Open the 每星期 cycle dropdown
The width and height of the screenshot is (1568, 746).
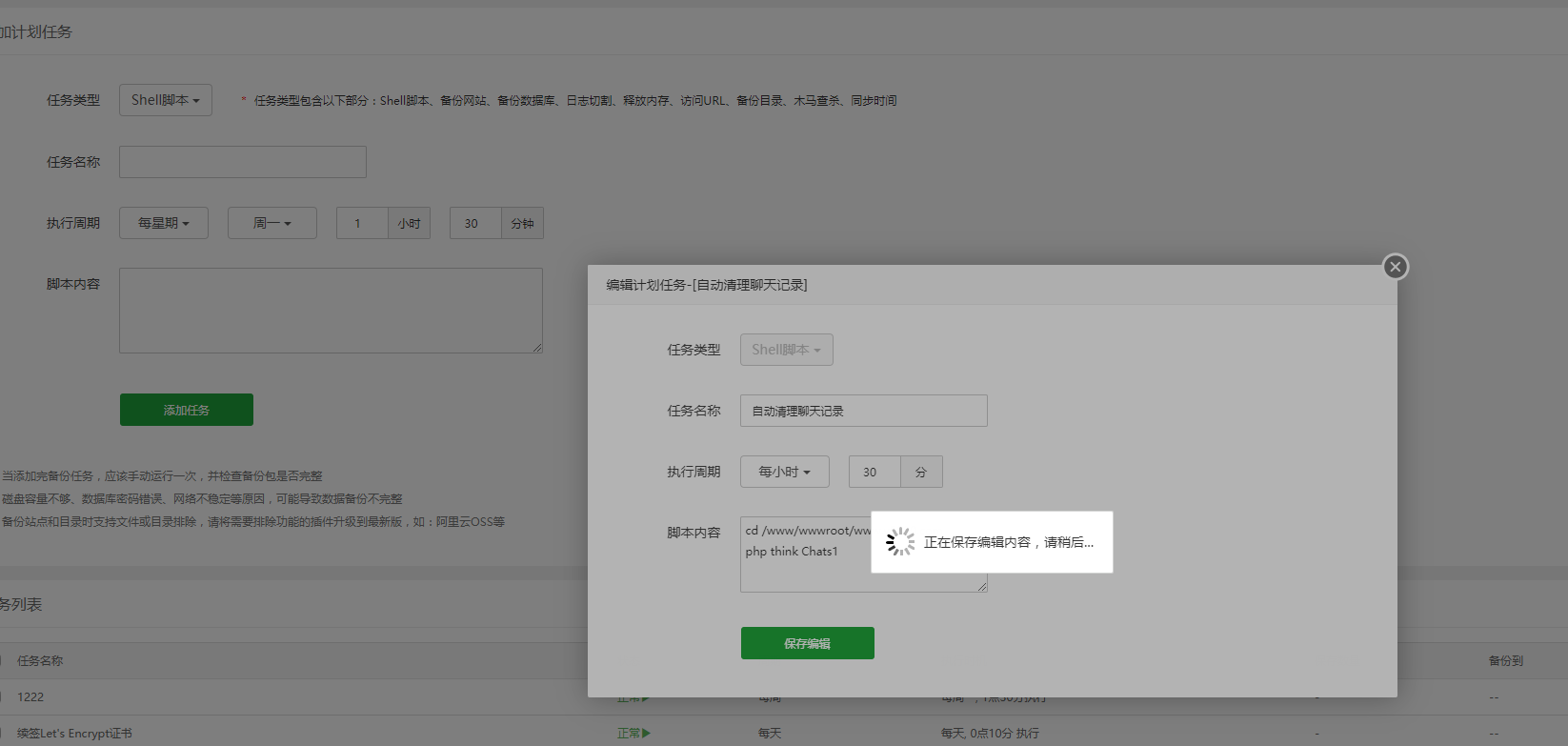[x=164, y=223]
